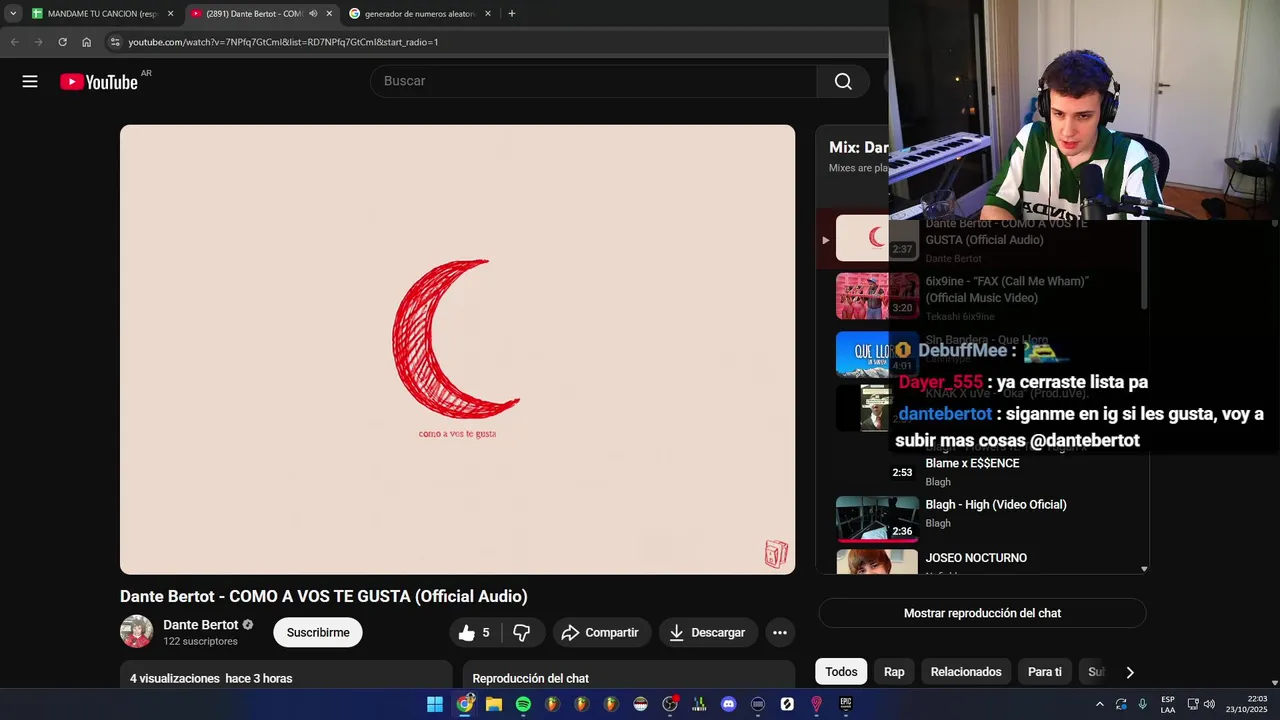The width and height of the screenshot is (1280, 720).
Task: Download the video via Descargar
Action: click(708, 633)
